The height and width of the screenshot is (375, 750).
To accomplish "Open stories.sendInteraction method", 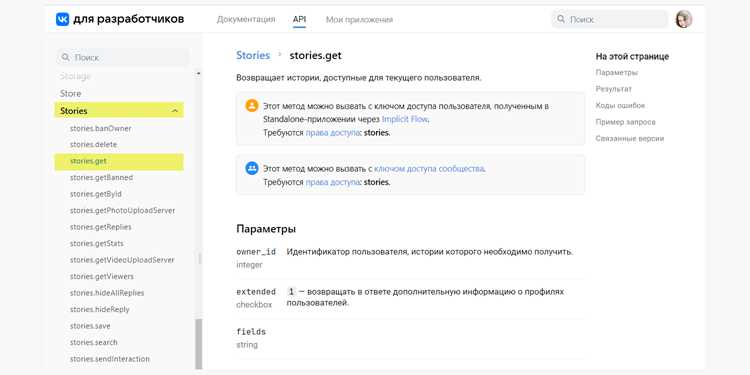I will tap(110, 359).
